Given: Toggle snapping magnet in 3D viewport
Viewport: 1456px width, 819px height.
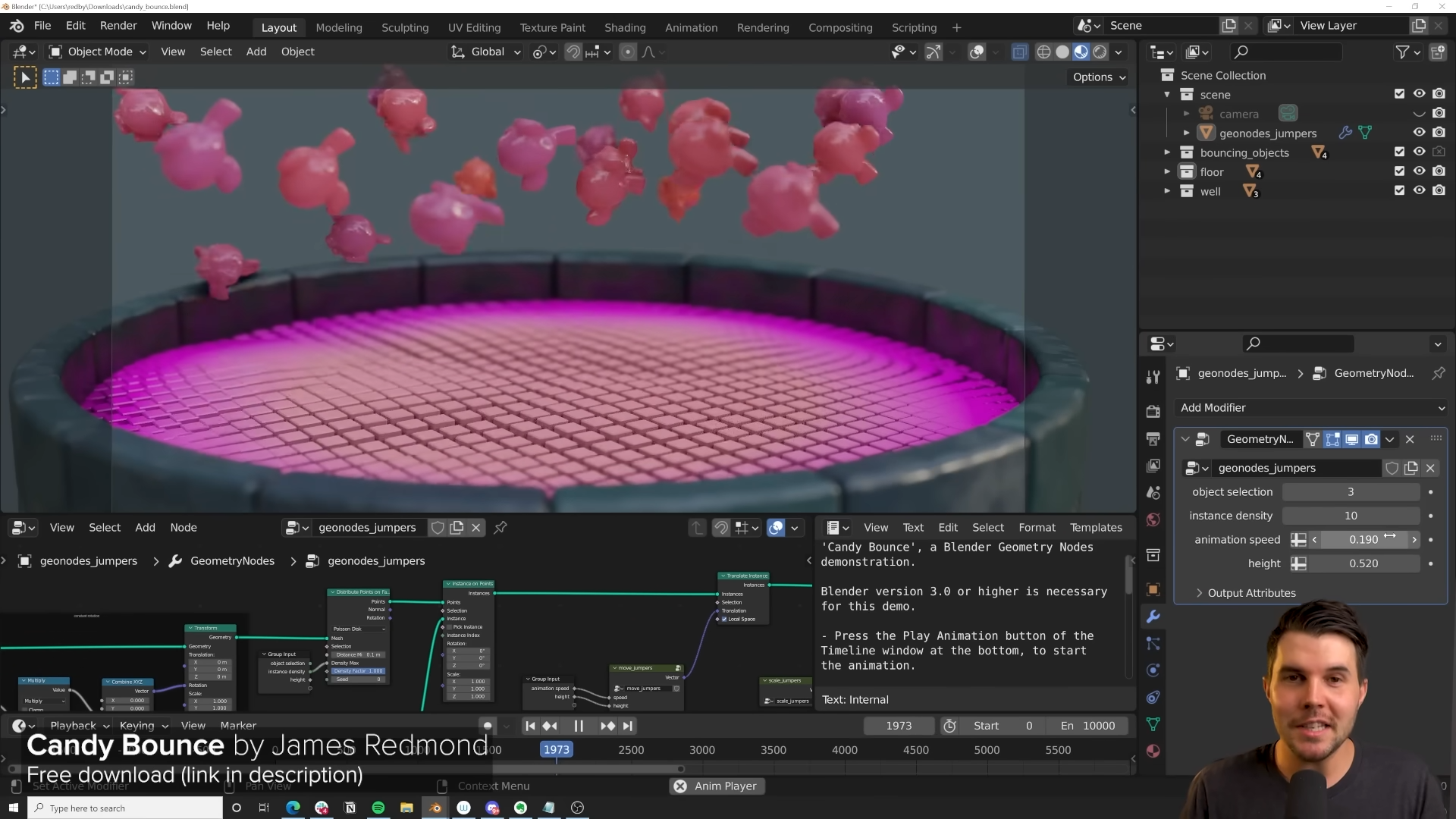Looking at the screenshot, I should (573, 52).
